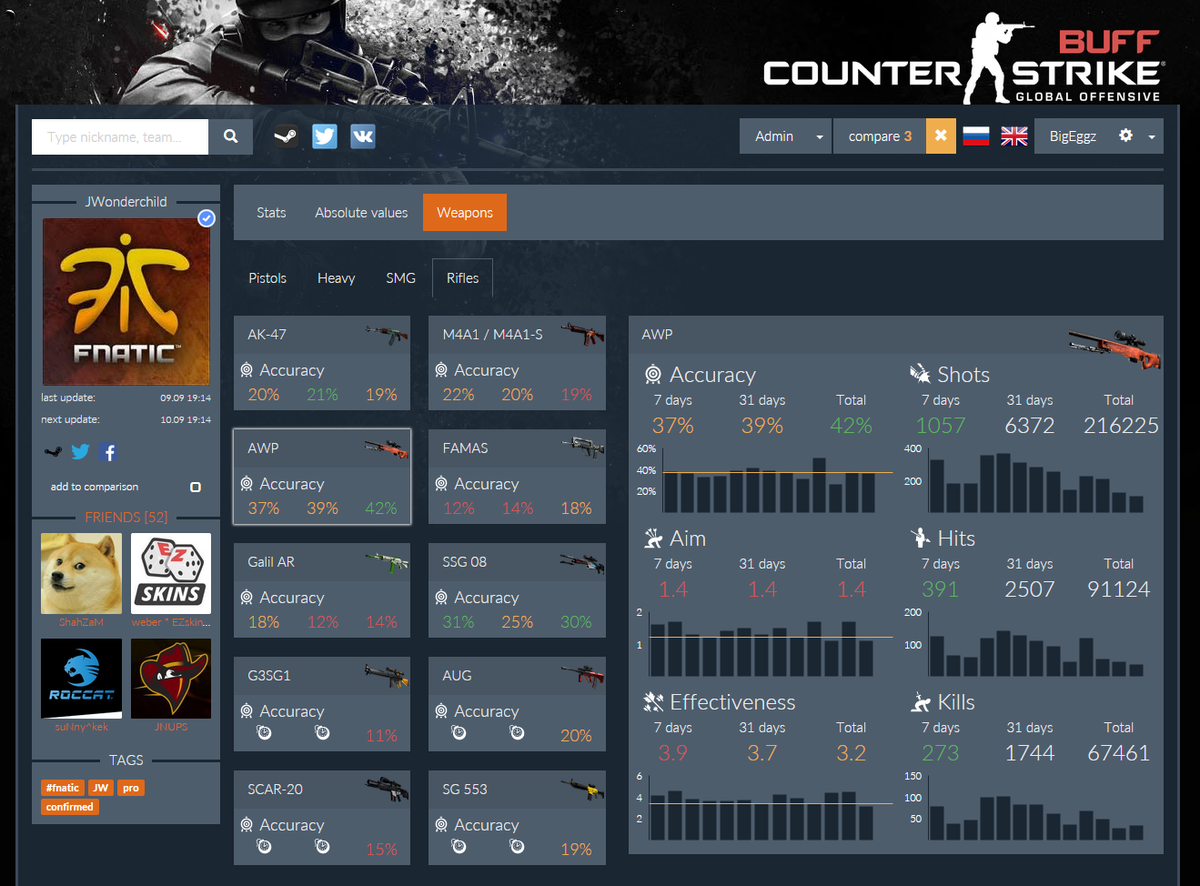The image size is (1200, 886).
Task: Click the M4A1 / M4A1-S weapon image
Action: 582,334
